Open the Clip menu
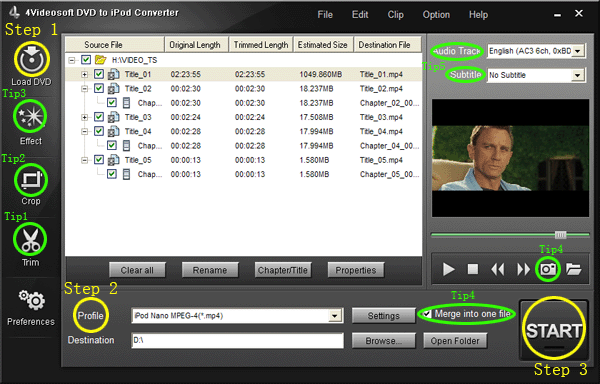The height and width of the screenshot is (384, 600). pos(396,15)
